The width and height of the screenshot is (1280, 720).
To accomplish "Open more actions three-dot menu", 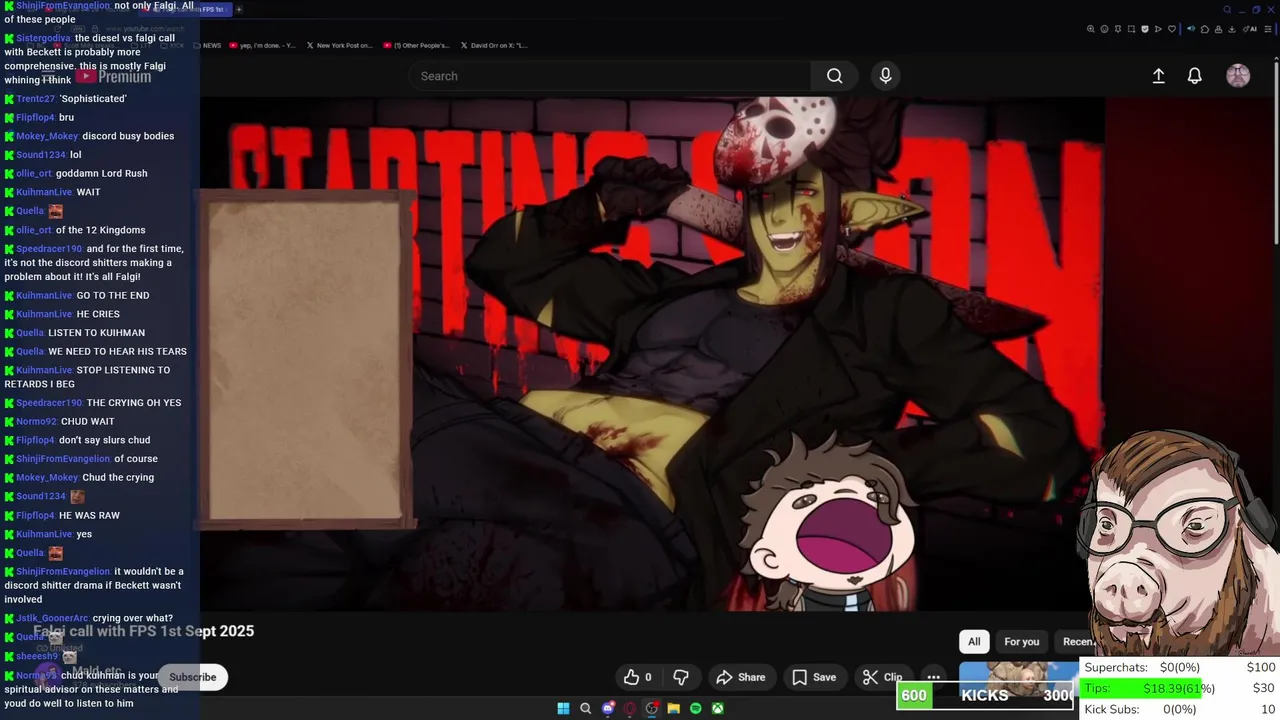I will [933, 677].
